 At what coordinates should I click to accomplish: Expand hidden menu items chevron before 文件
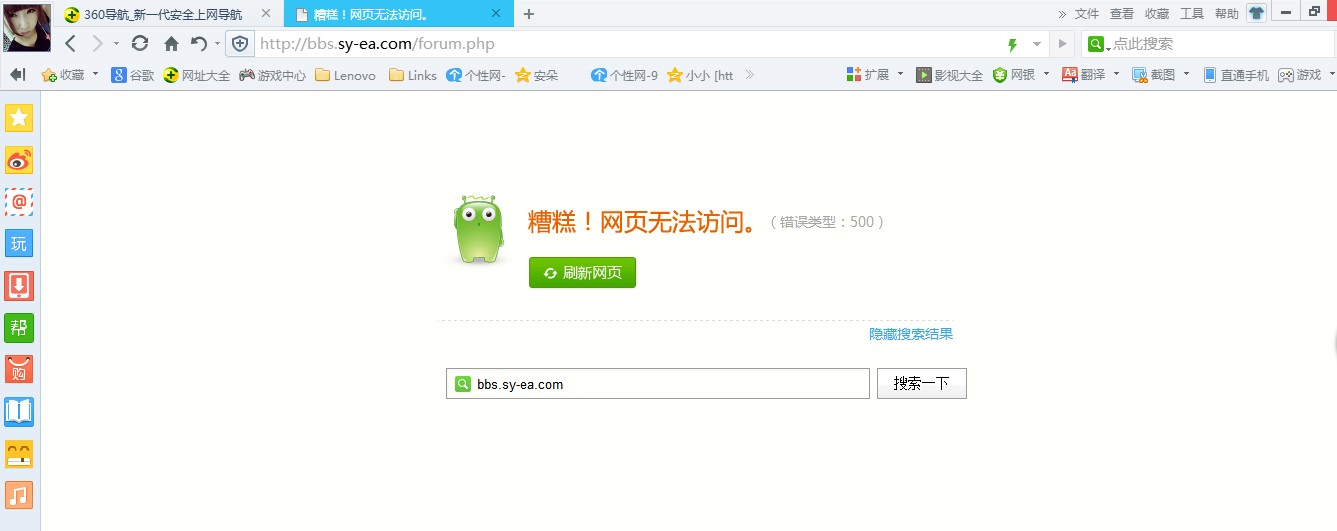click(x=1062, y=14)
